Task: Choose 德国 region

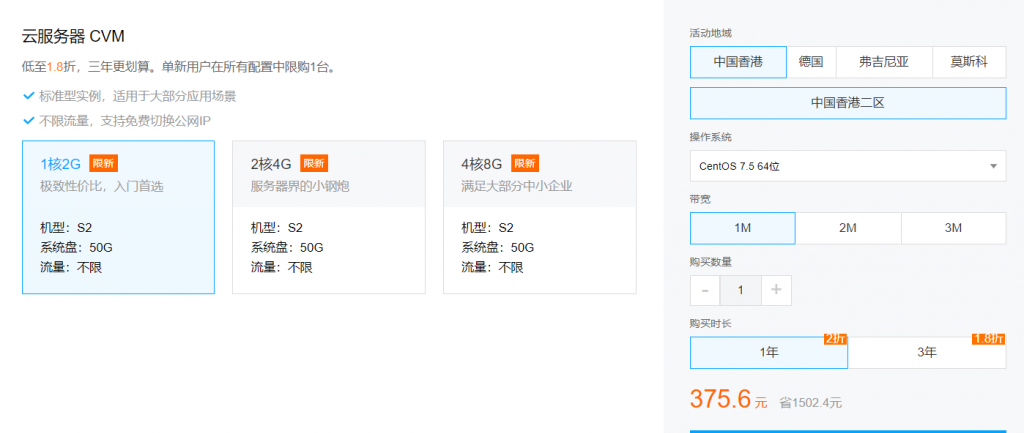Action: 811,63
